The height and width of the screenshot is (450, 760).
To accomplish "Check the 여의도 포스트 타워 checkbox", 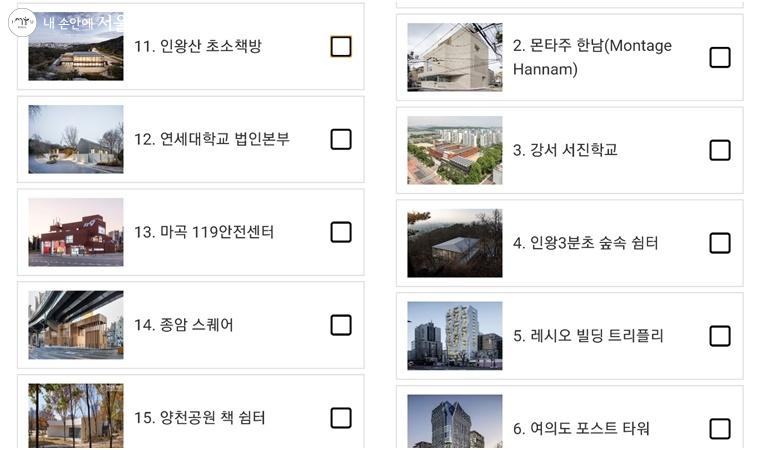I will coord(720,429).
